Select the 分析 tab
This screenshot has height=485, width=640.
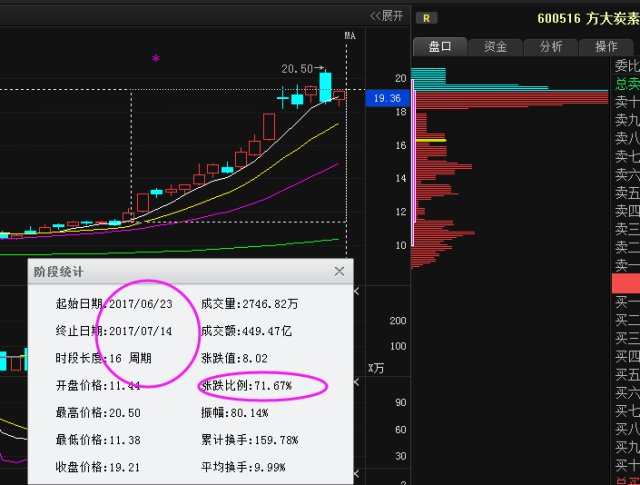550,46
